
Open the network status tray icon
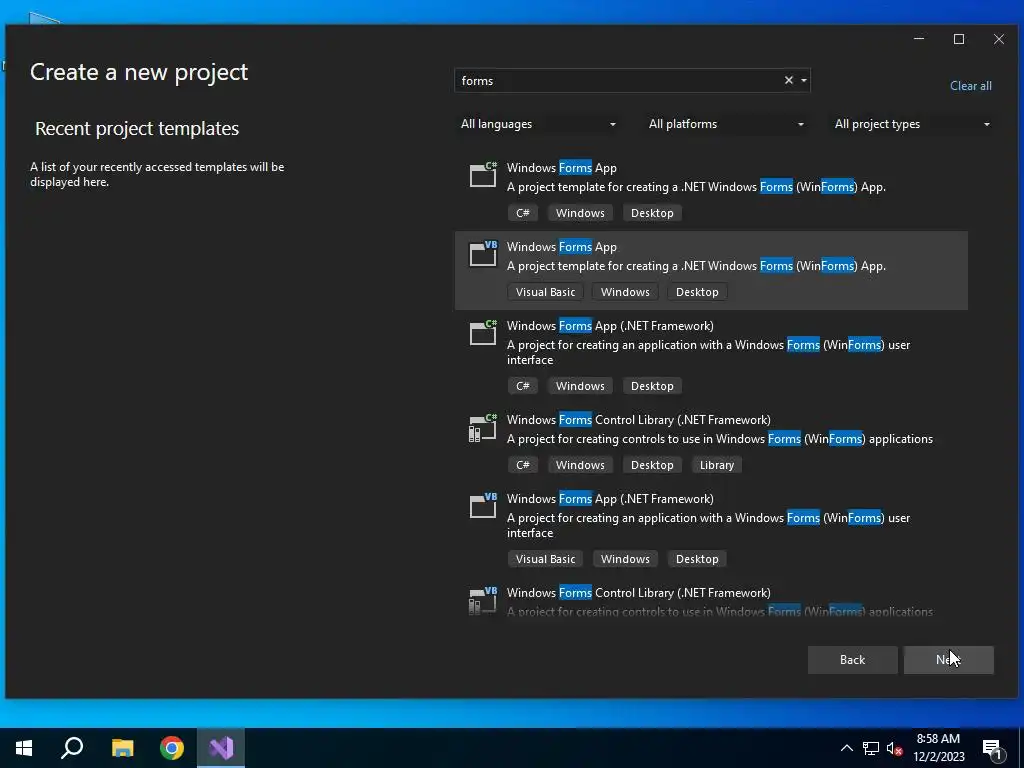pyautogui.click(x=871, y=748)
